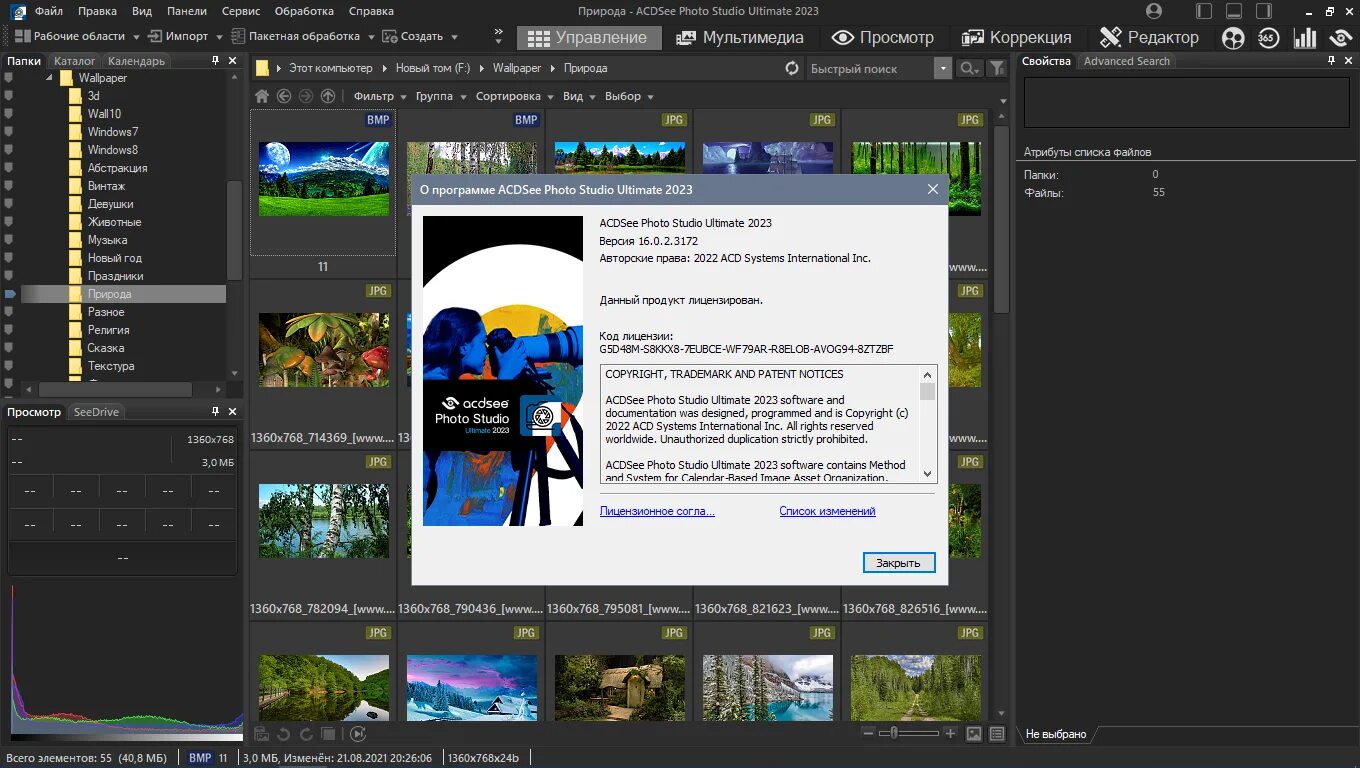Open the Сервис menu

coord(241,11)
